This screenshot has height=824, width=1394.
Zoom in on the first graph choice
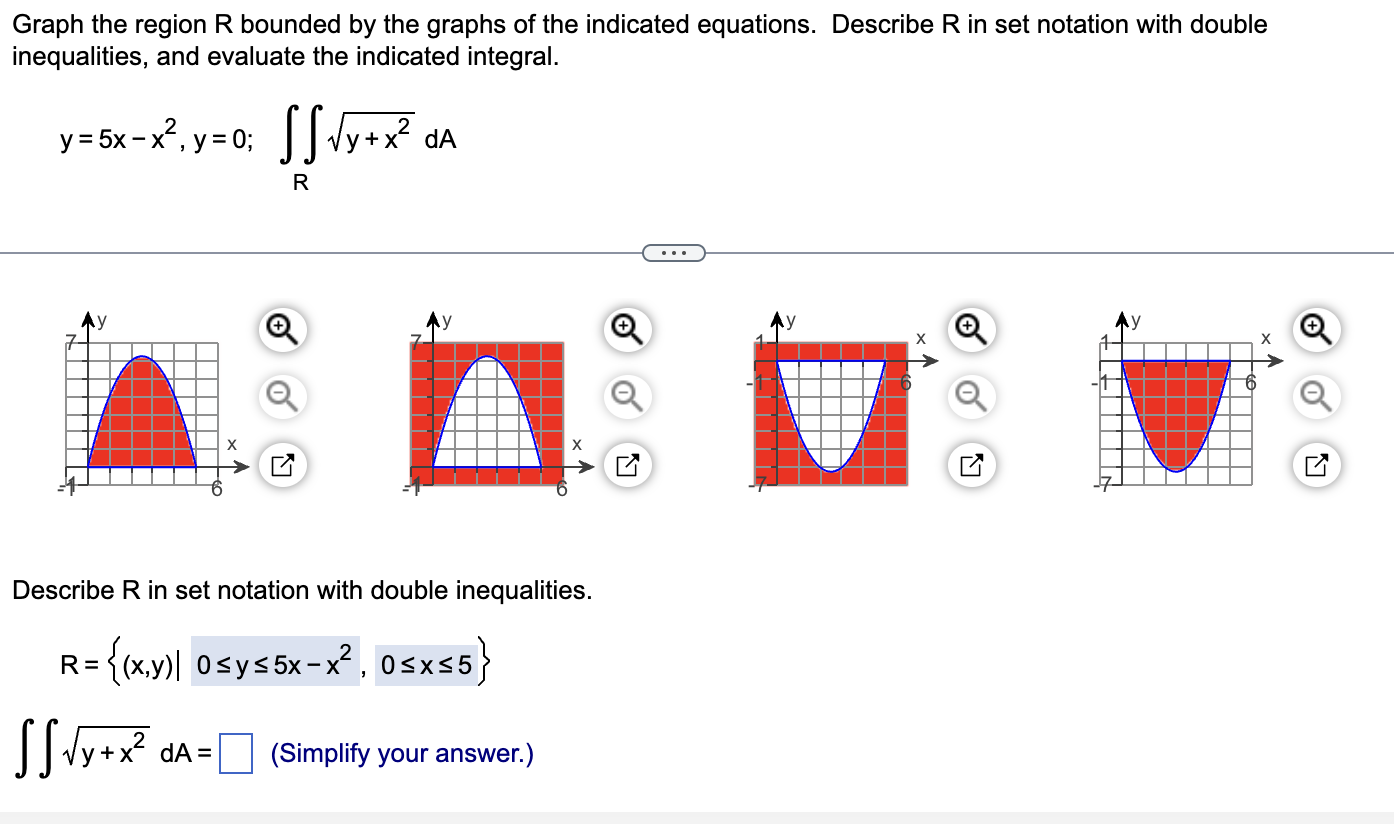280,327
